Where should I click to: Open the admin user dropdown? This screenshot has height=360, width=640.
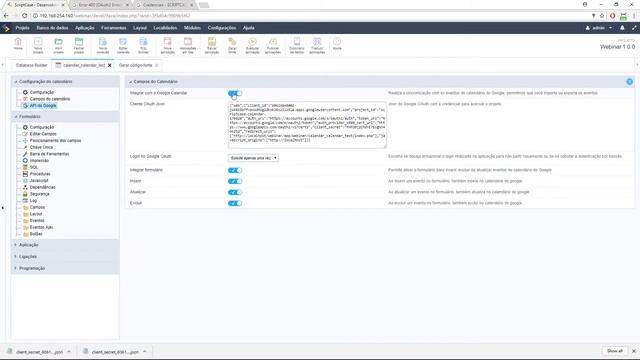[x=599, y=28]
